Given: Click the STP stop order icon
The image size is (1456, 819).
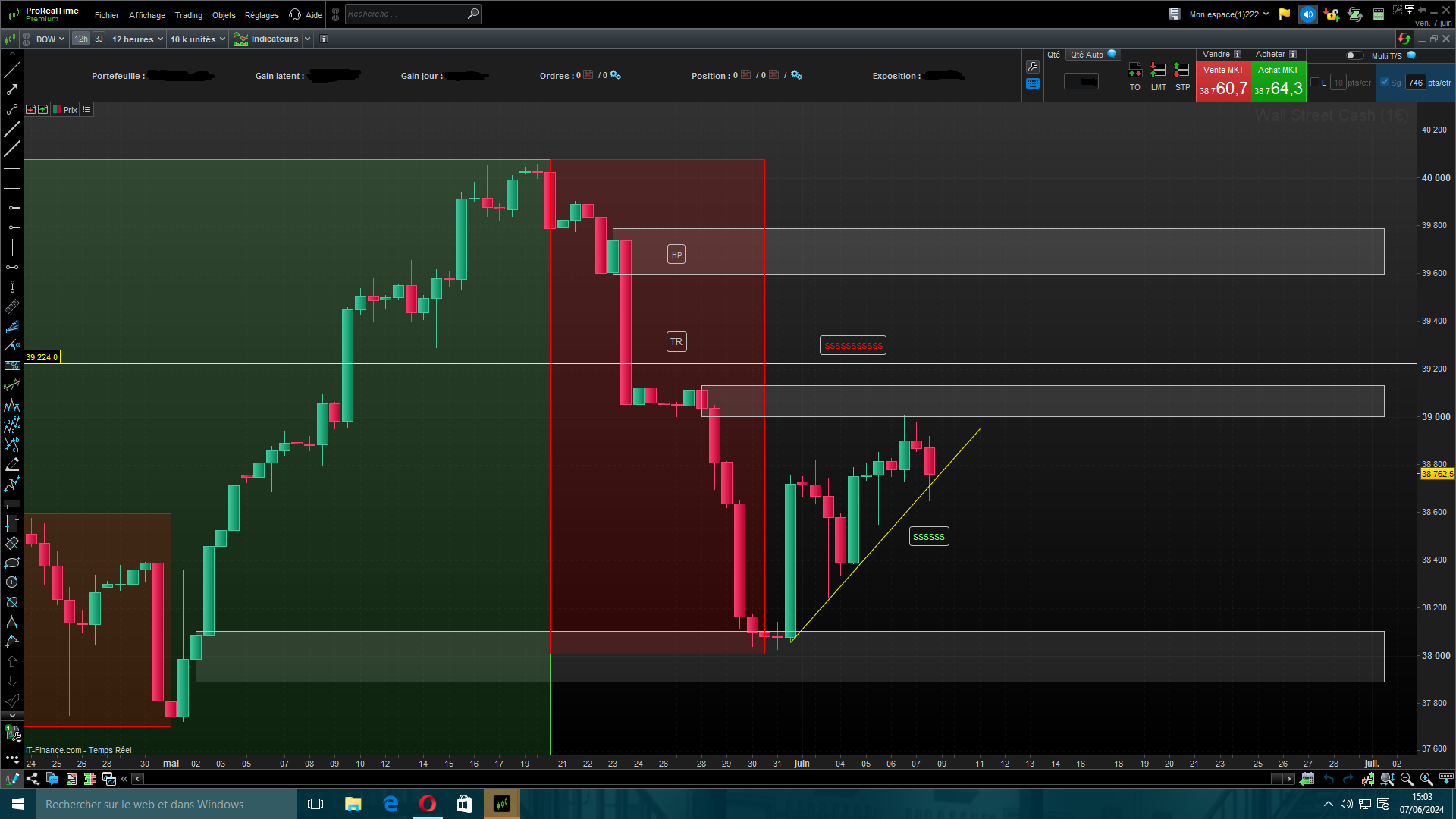Looking at the screenshot, I should tap(1181, 71).
